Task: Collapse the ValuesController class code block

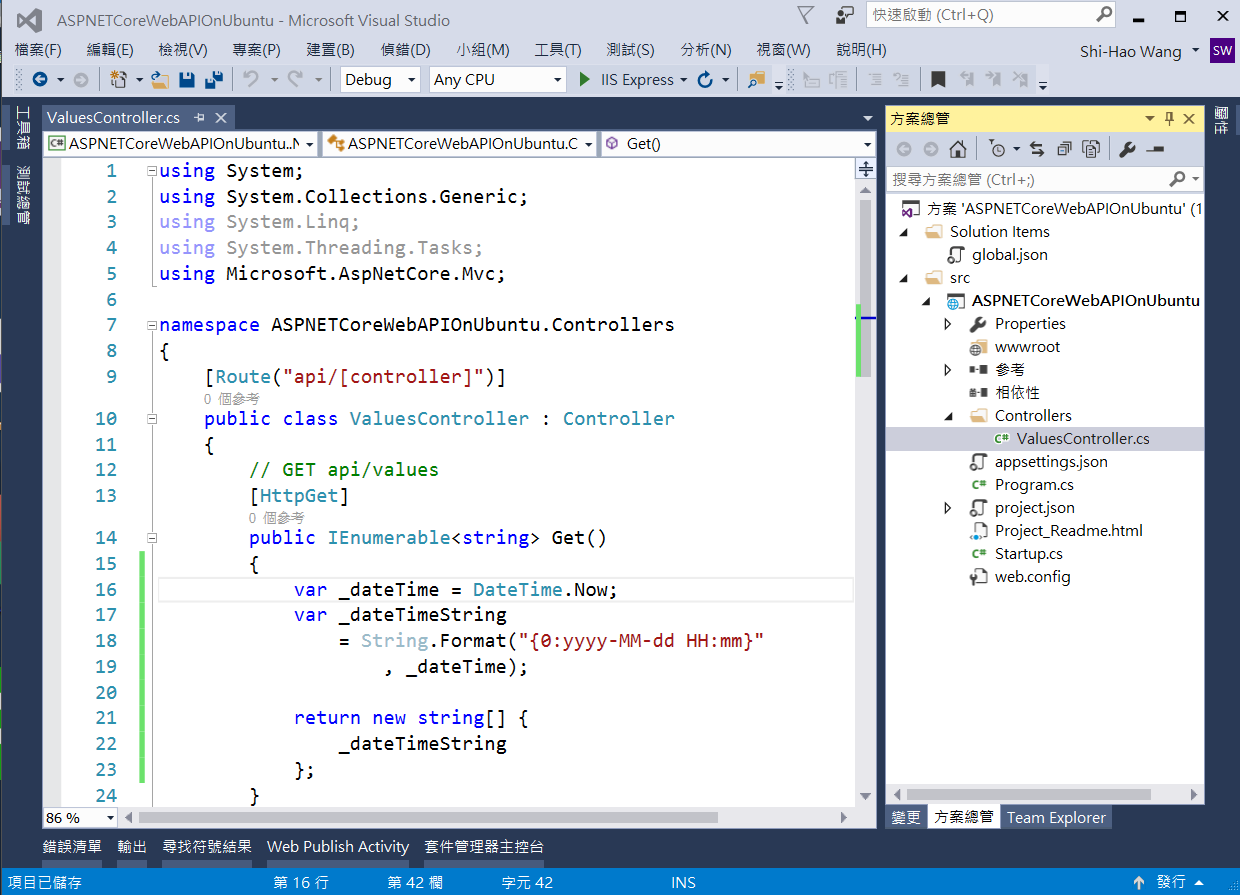Action: coord(151,419)
